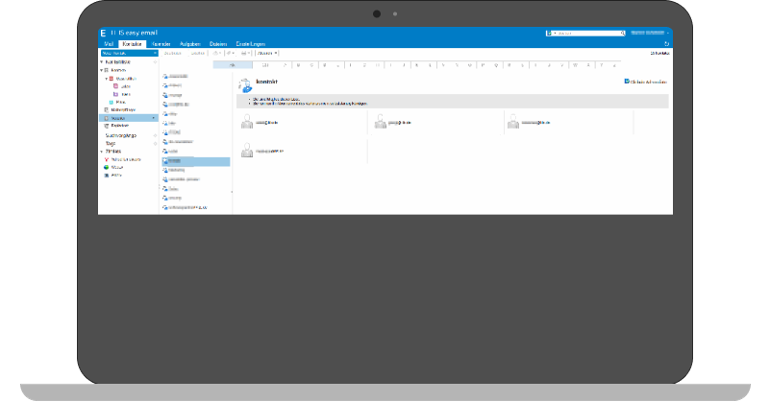Open the user account menu at top right
770x402 pixels.
[649, 33]
